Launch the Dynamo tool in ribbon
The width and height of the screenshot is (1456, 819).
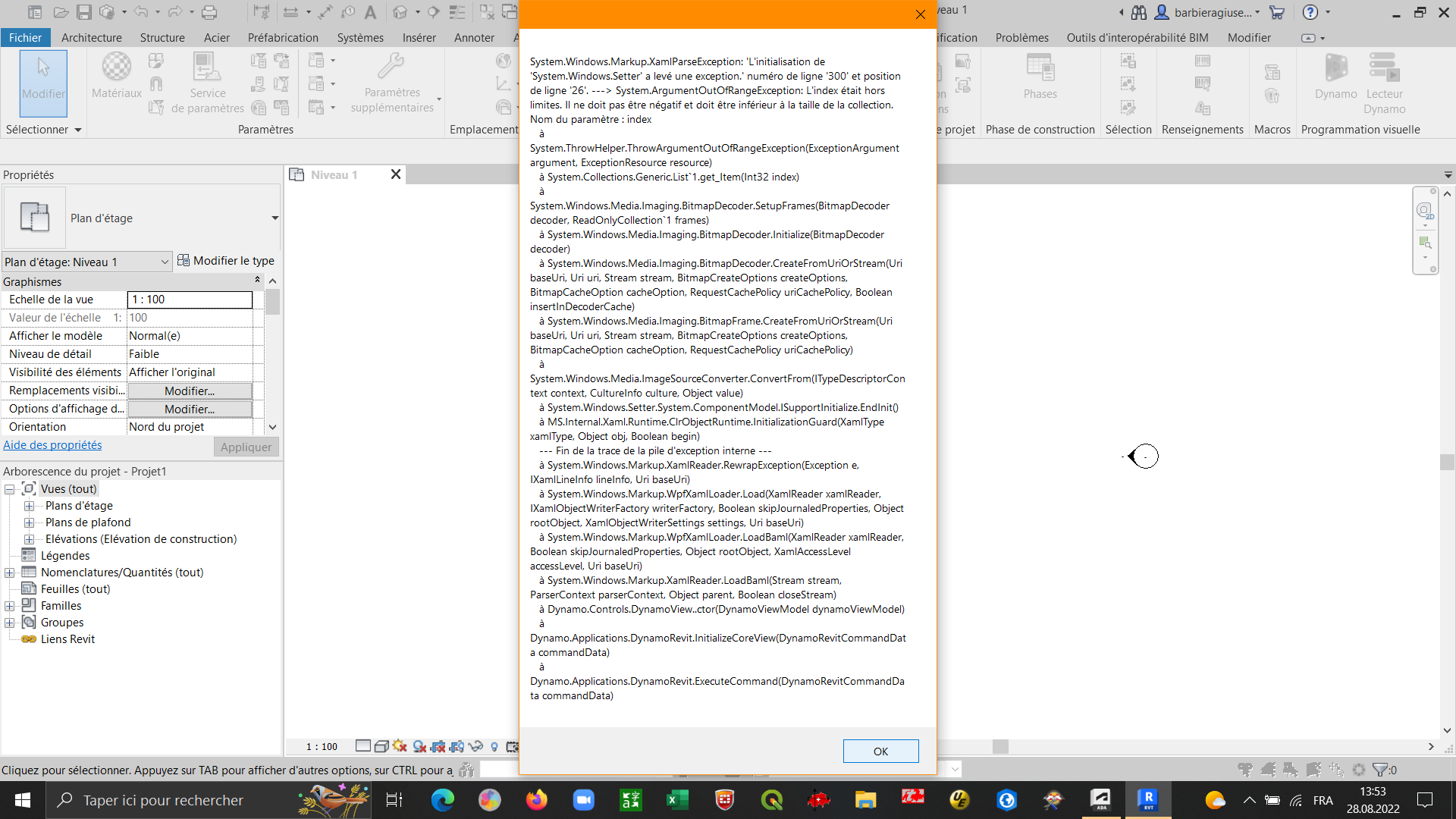tap(1336, 76)
